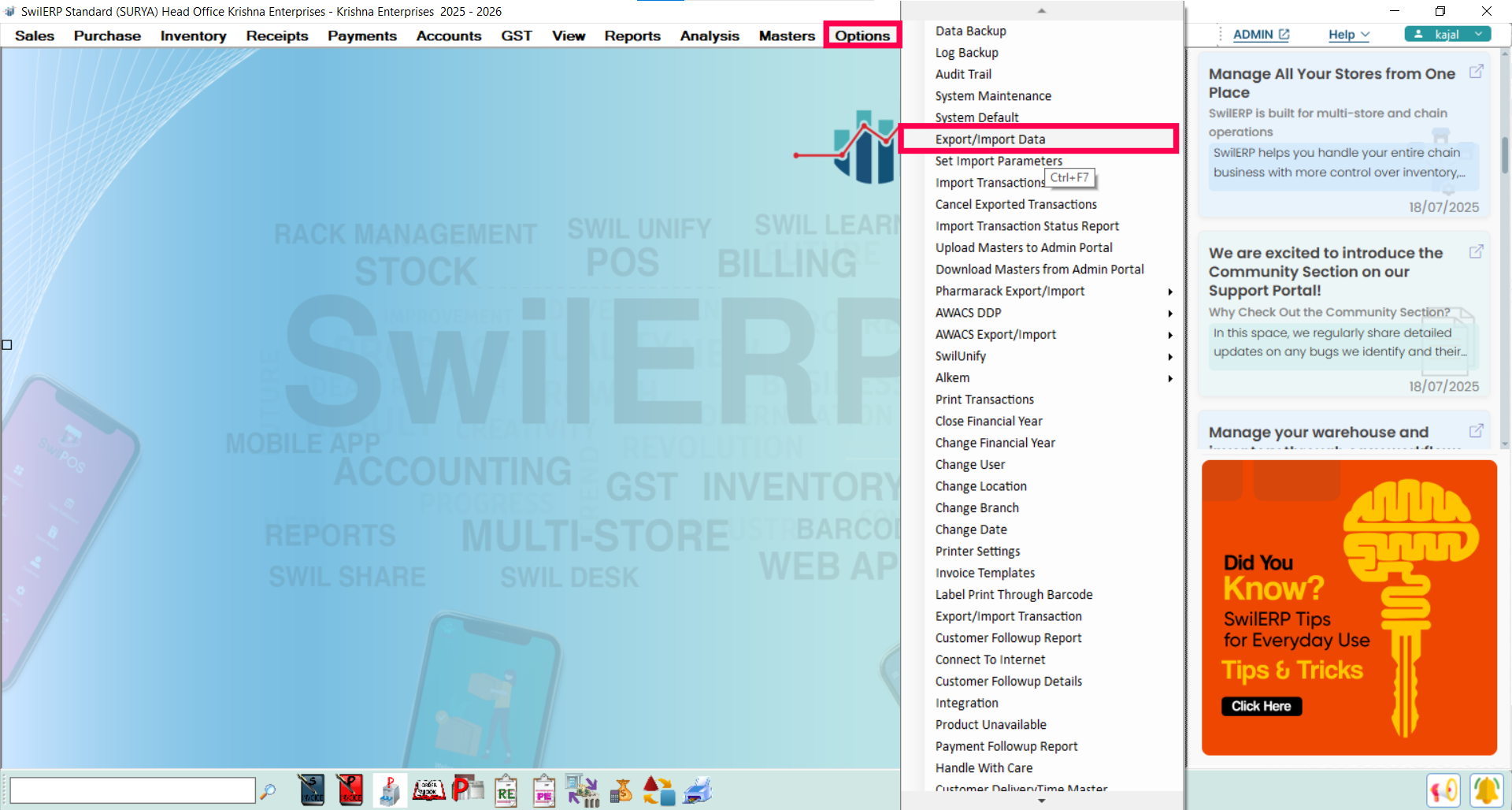This screenshot has width=1512, height=810.
Task: Click the Order Book icon
Action: click(429, 790)
